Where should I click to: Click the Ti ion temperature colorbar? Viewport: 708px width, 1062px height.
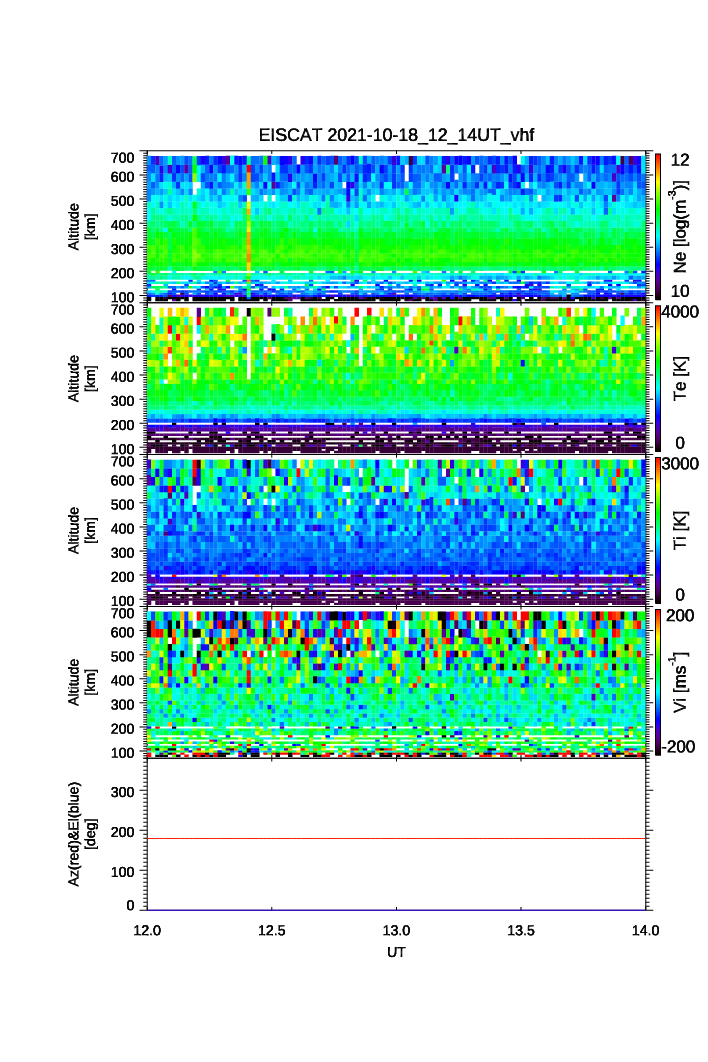point(656,530)
